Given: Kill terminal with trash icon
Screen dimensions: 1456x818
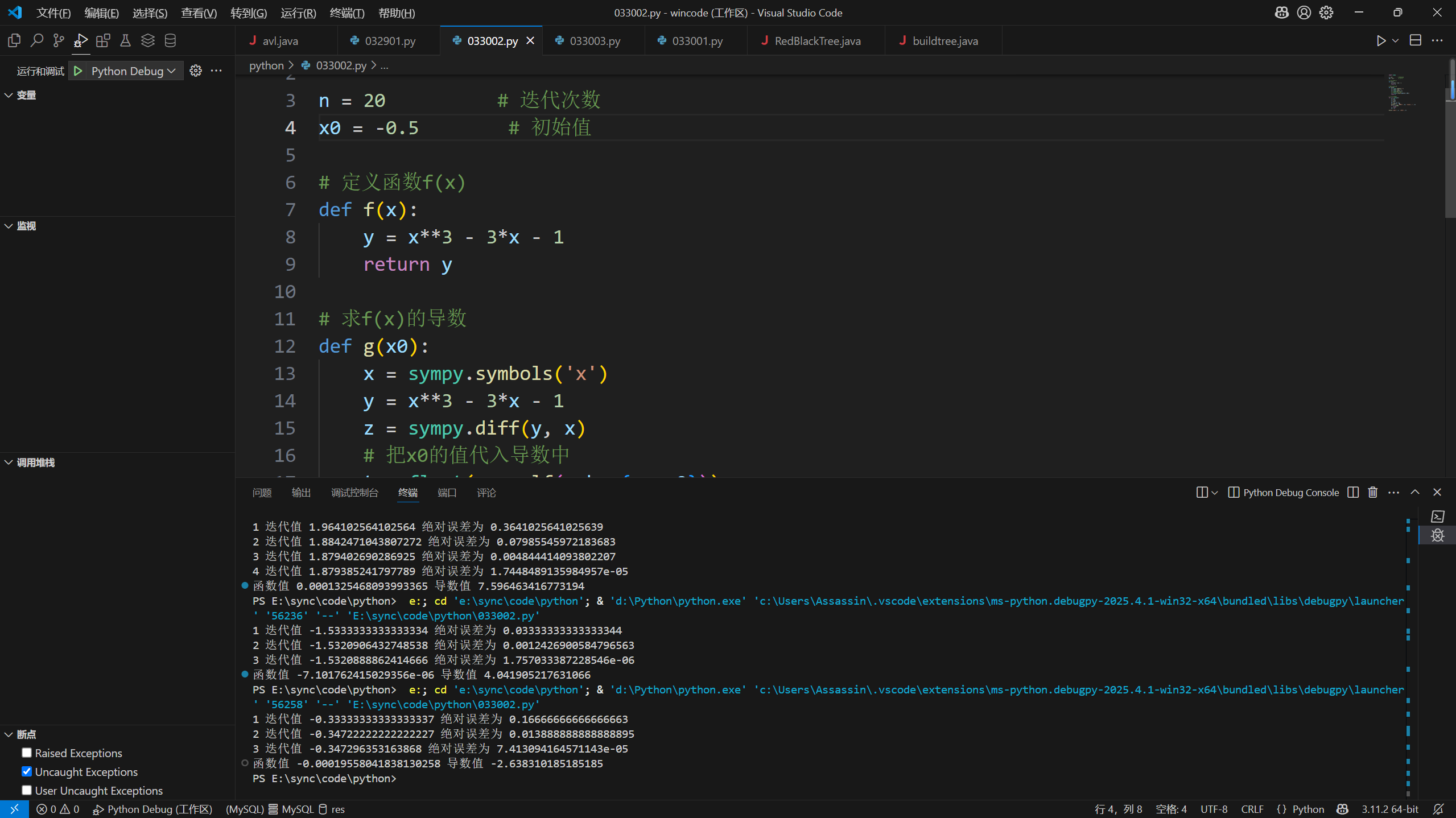Looking at the screenshot, I should 1373,493.
